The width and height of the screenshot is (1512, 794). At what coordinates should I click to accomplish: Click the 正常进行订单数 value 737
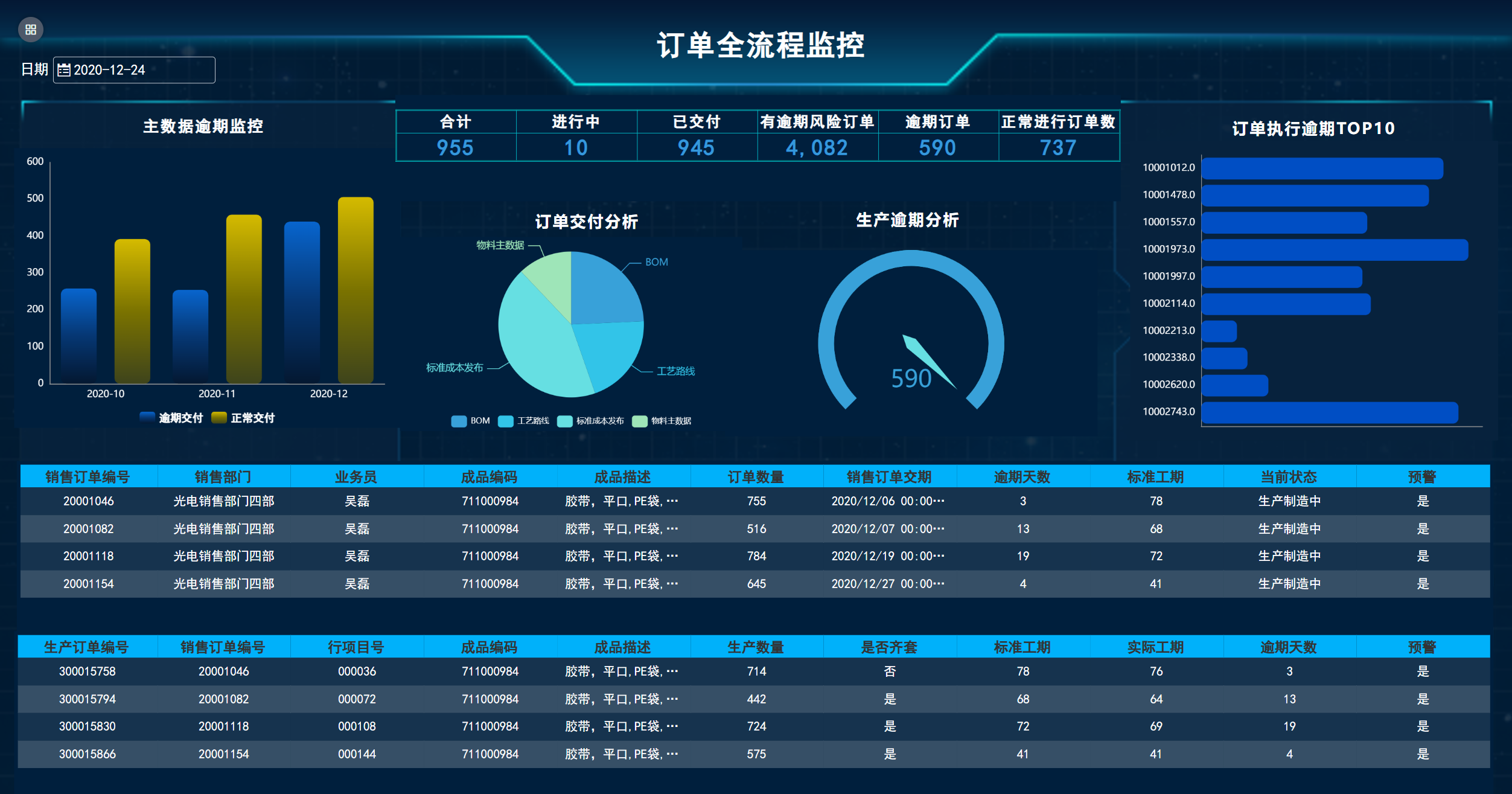(x=1058, y=148)
